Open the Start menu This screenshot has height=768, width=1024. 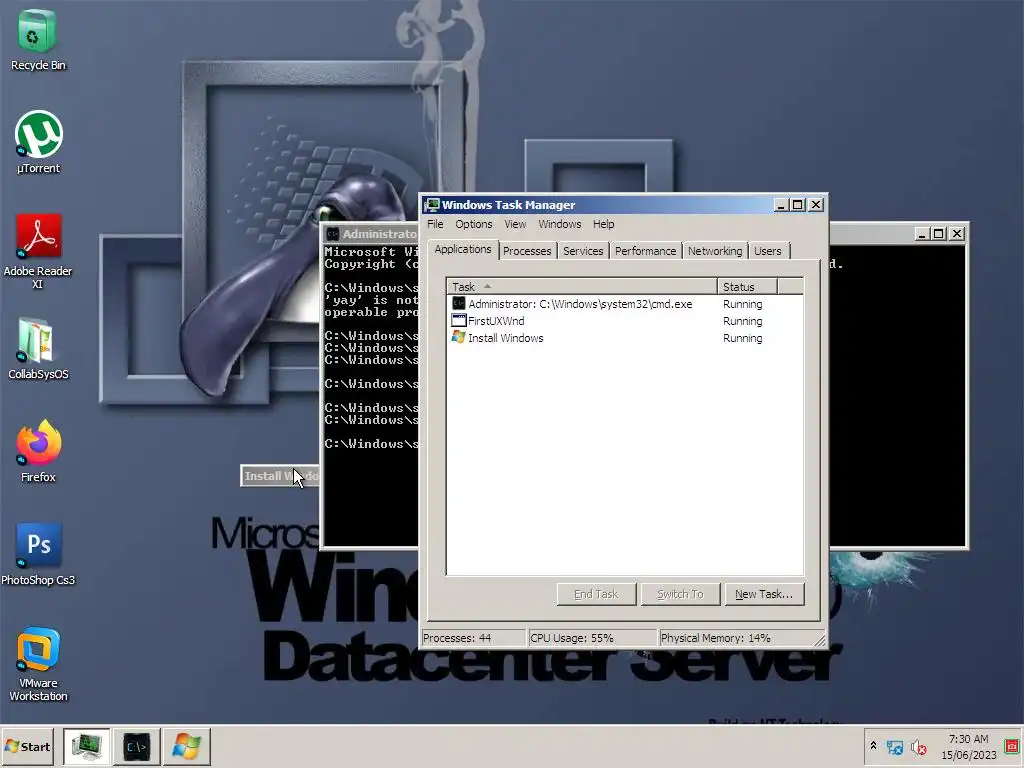coord(27,746)
